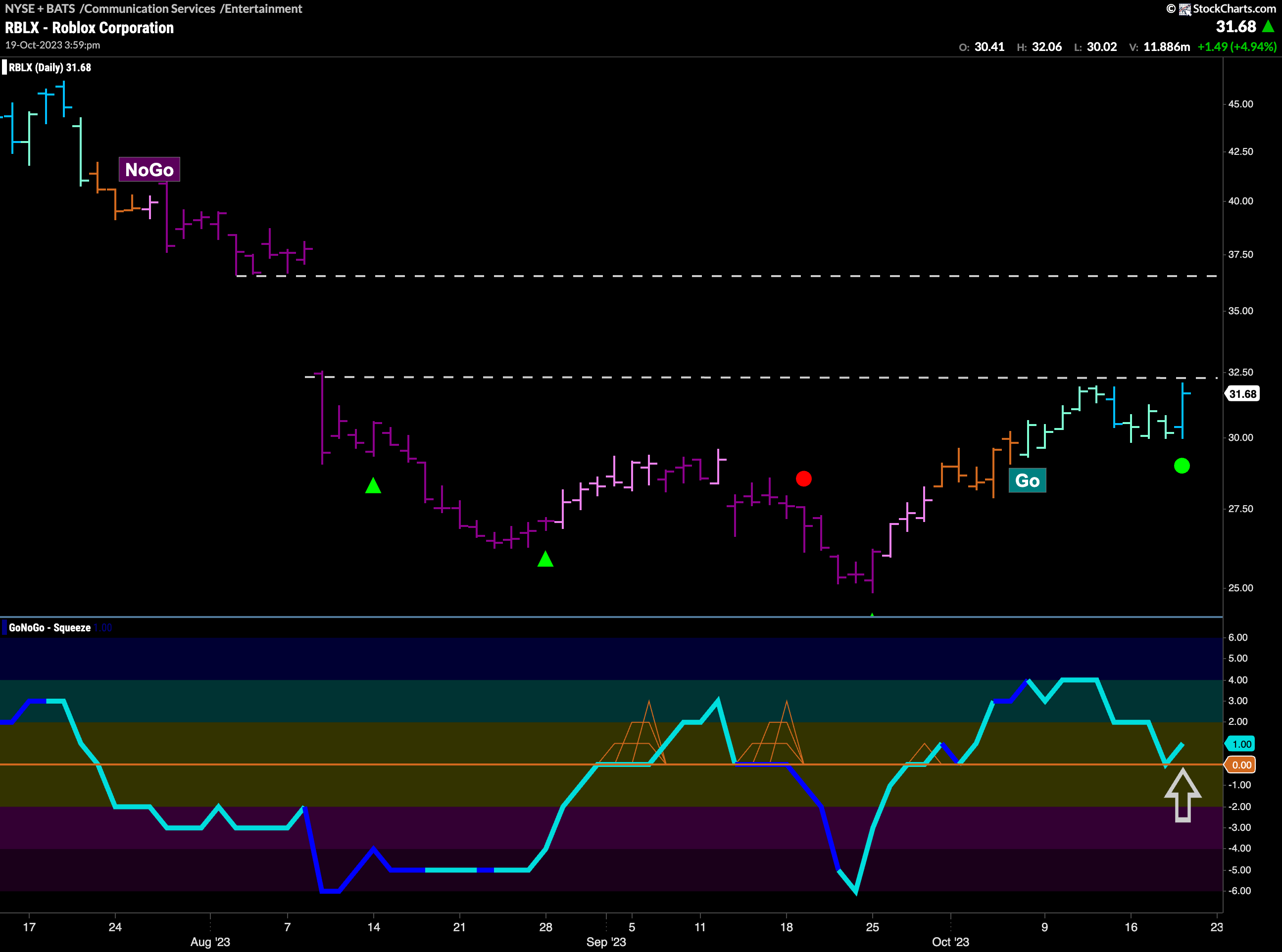1282x952 pixels.
Task: Click the date label 23 on the axis
Action: tap(1216, 927)
